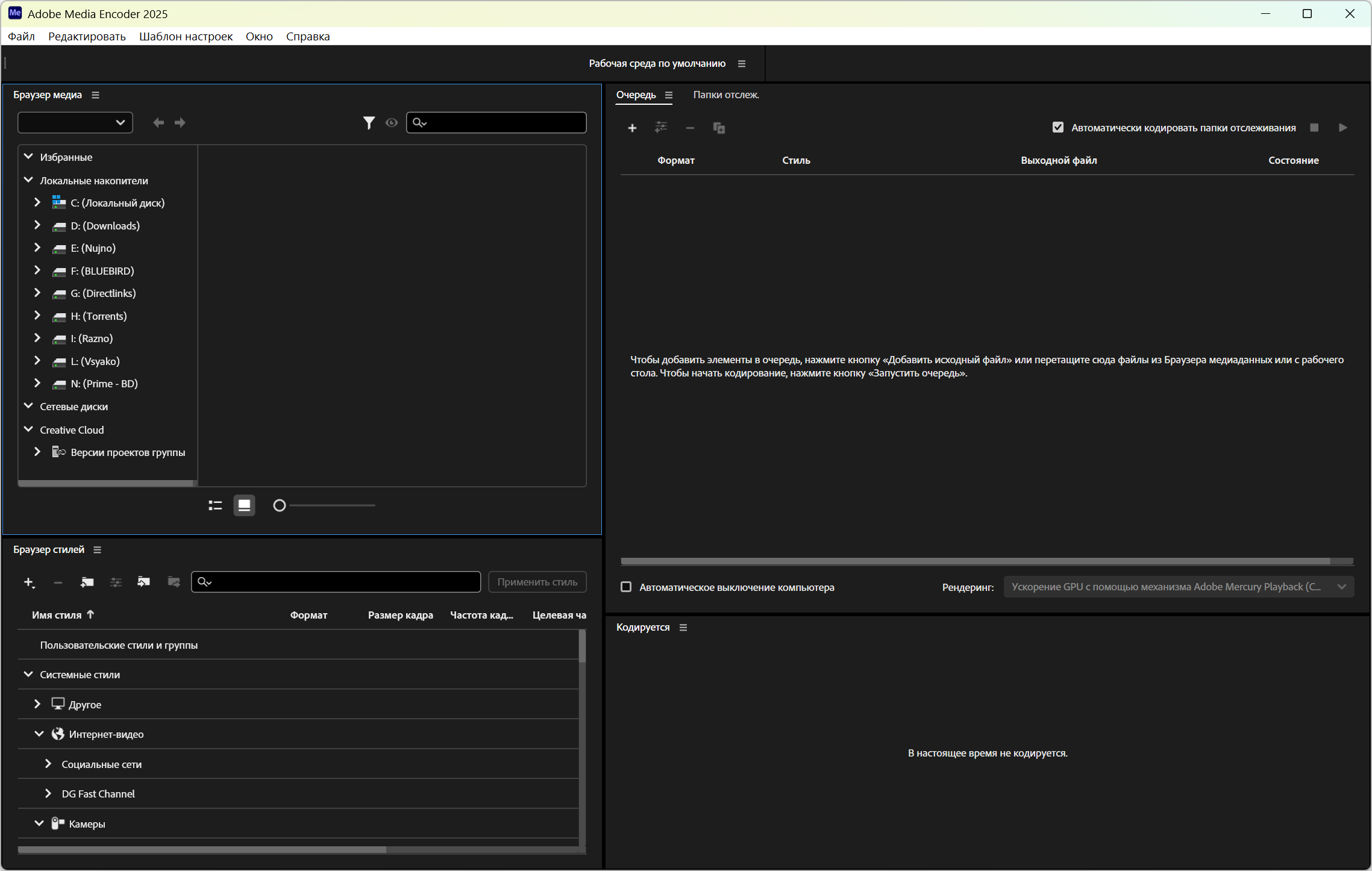Click Start Queue play button
1372x871 pixels.
tap(1342, 128)
